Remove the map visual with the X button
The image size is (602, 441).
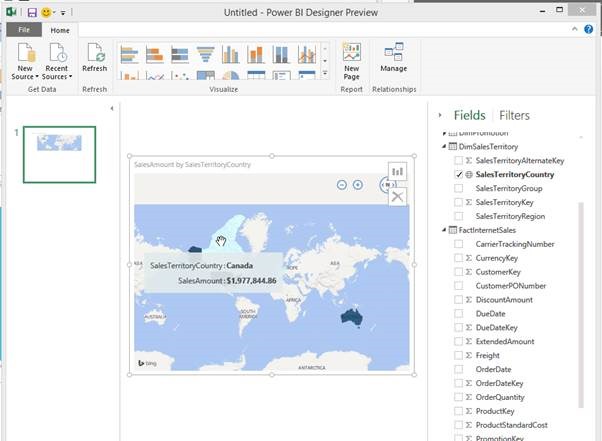tap(397, 197)
